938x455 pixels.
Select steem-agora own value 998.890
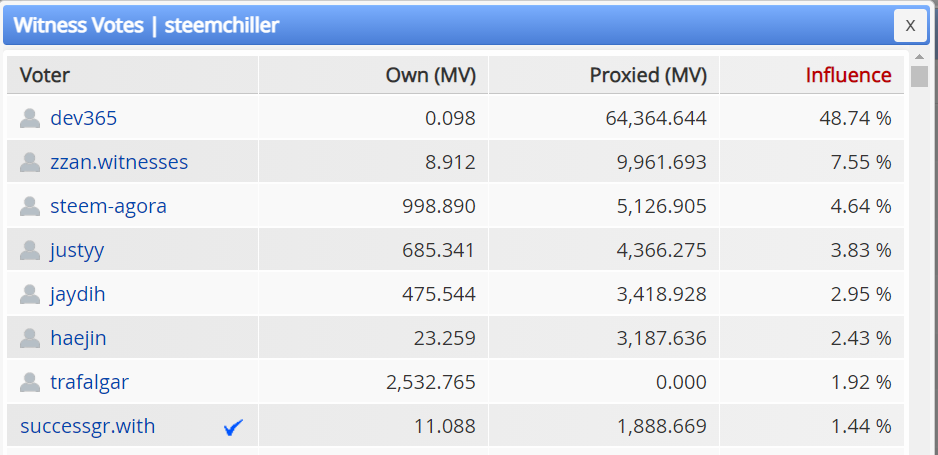[x=438, y=206]
